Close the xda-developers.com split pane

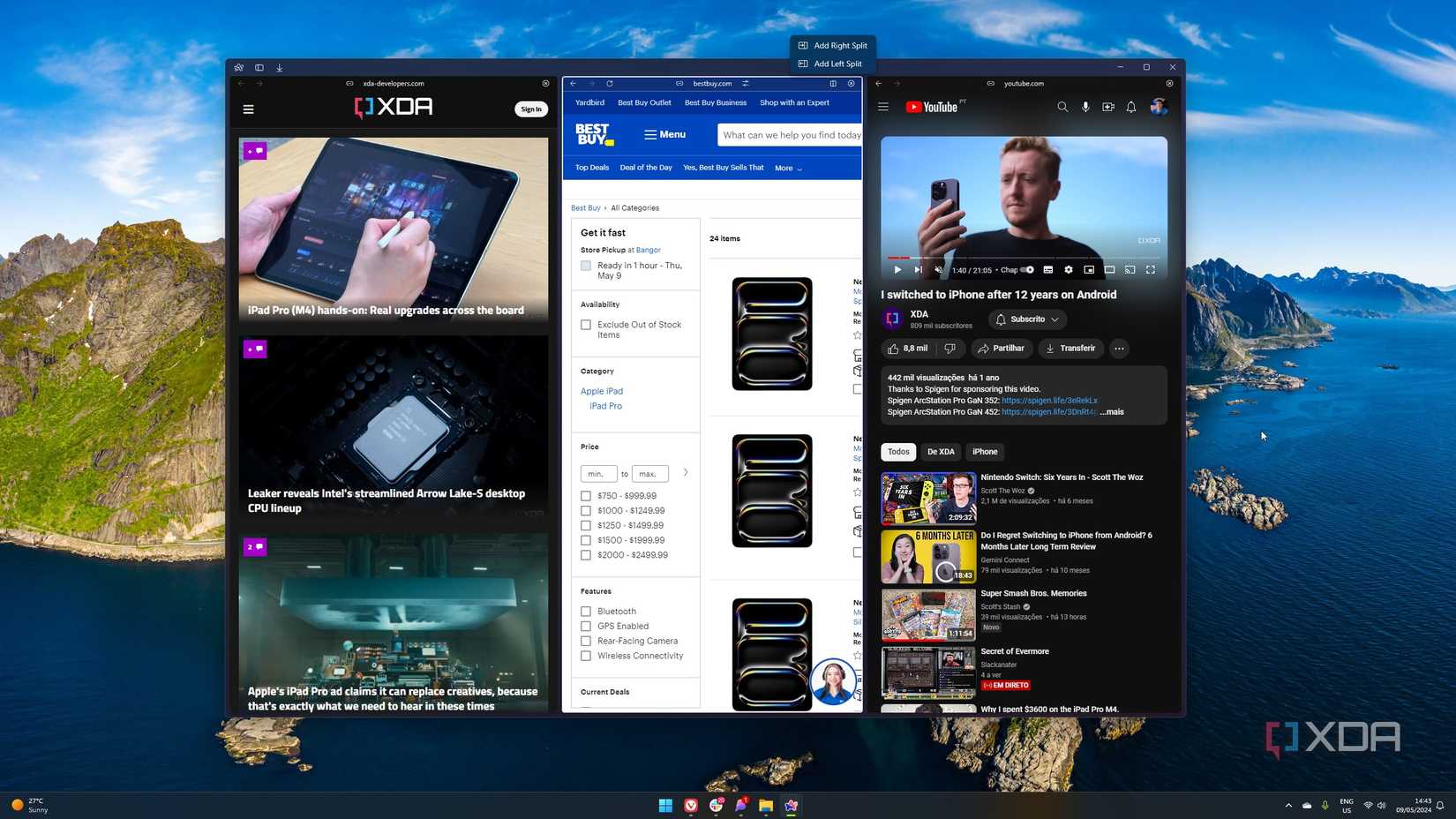coord(545,84)
